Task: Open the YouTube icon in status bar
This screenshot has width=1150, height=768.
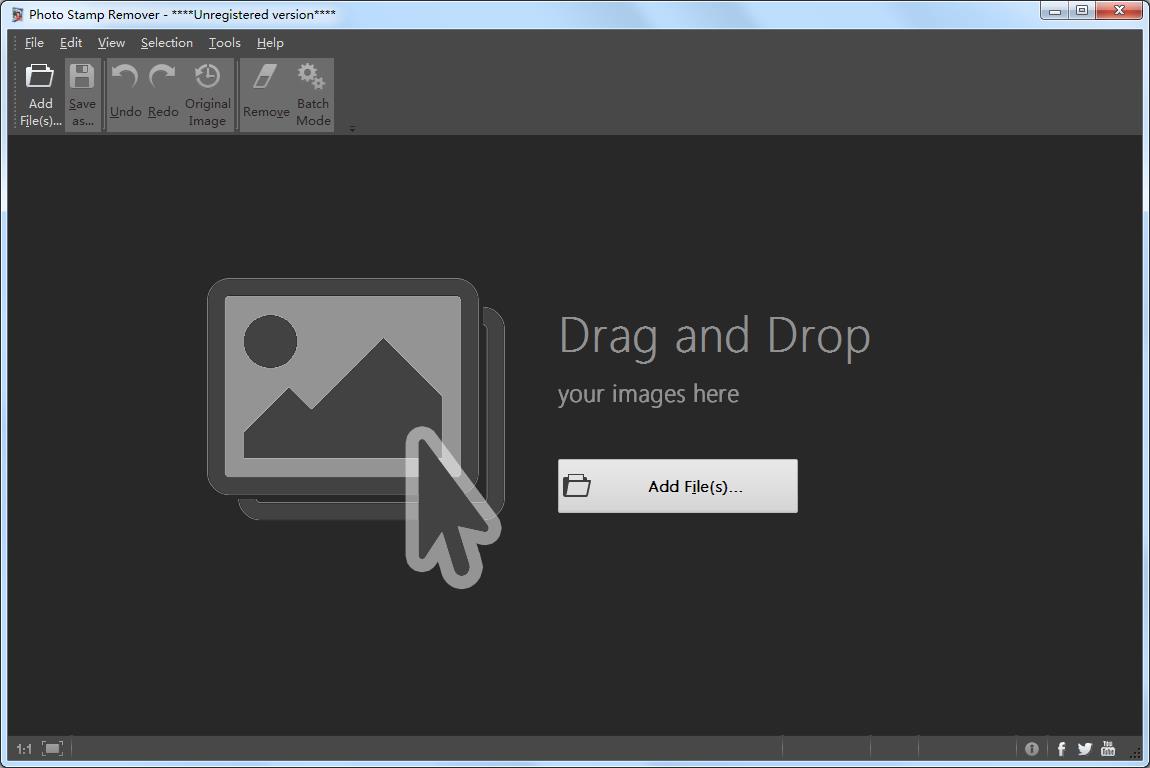Action: 1108,748
